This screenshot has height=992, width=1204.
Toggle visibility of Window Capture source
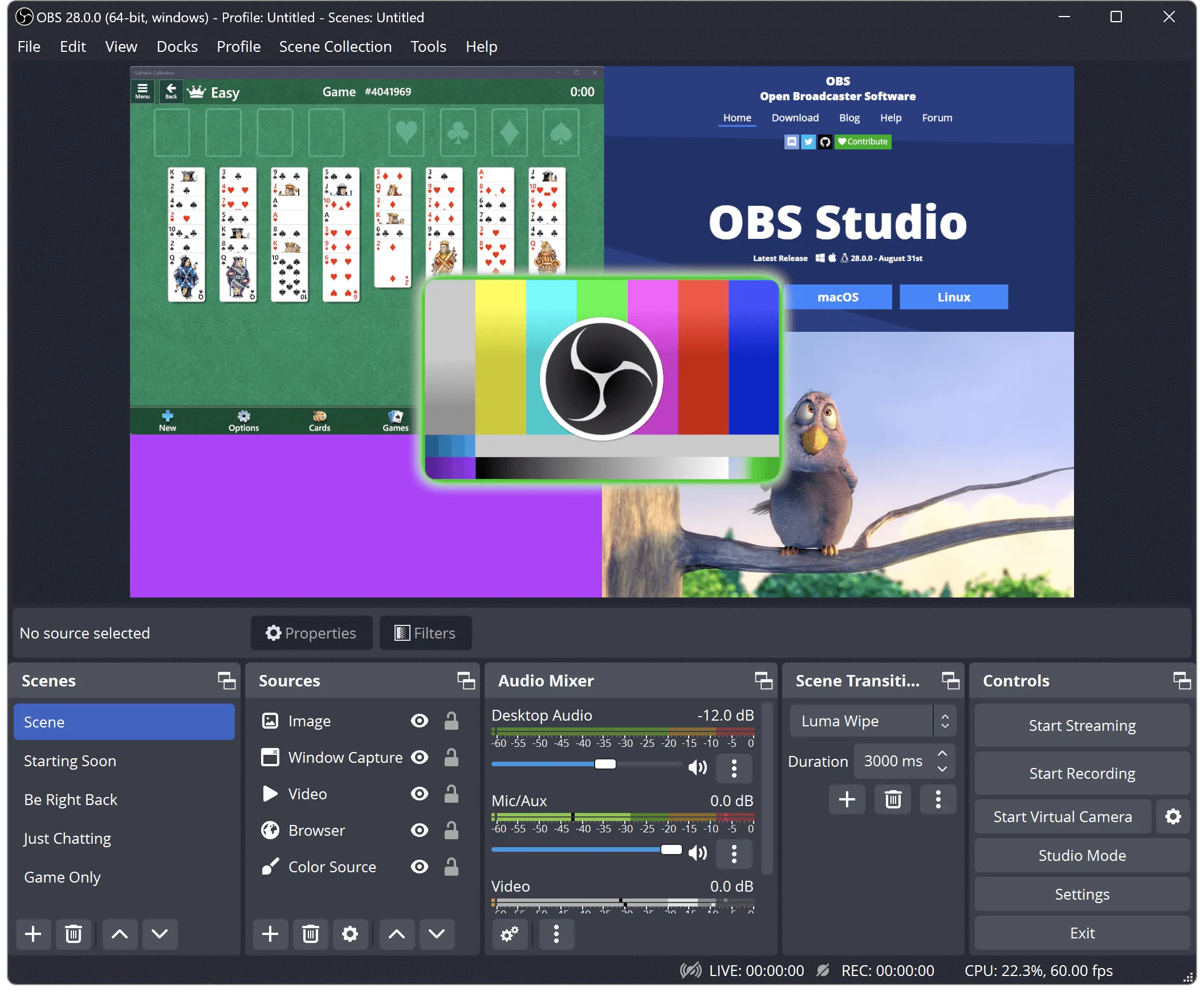coord(421,757)
